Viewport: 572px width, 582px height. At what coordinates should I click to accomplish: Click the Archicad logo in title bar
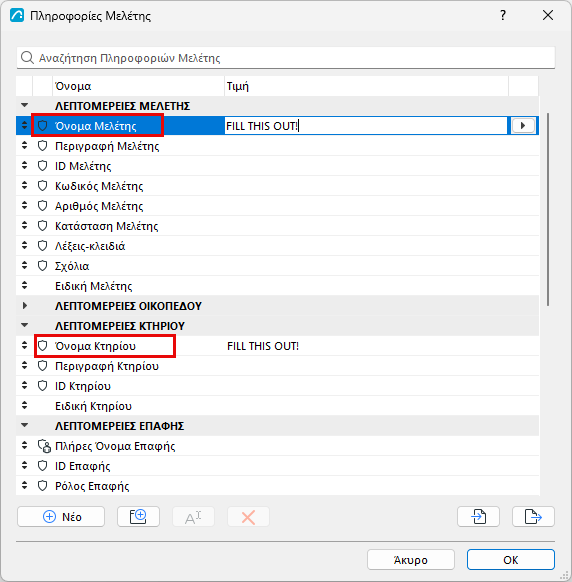coord(17,16)
